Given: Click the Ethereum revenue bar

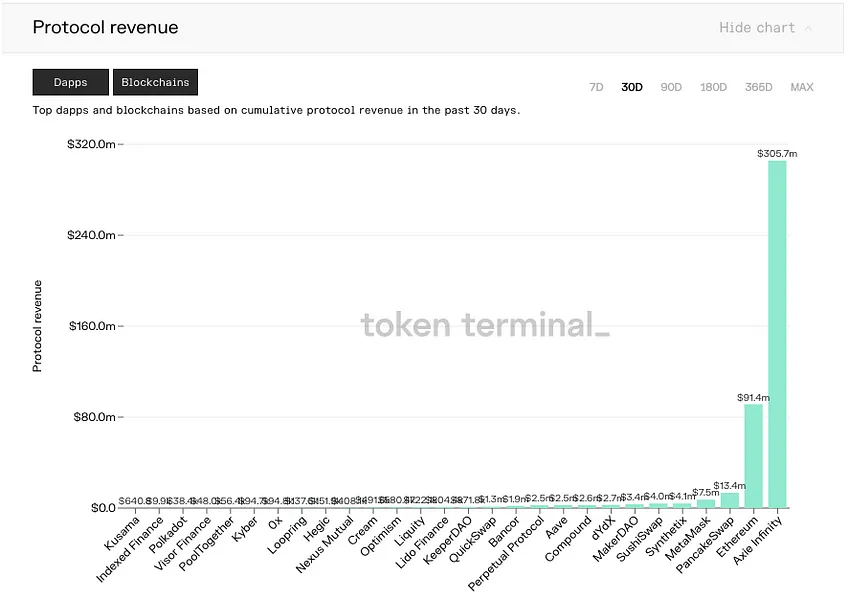Looking at the screenshot, I should pos(753,456).
